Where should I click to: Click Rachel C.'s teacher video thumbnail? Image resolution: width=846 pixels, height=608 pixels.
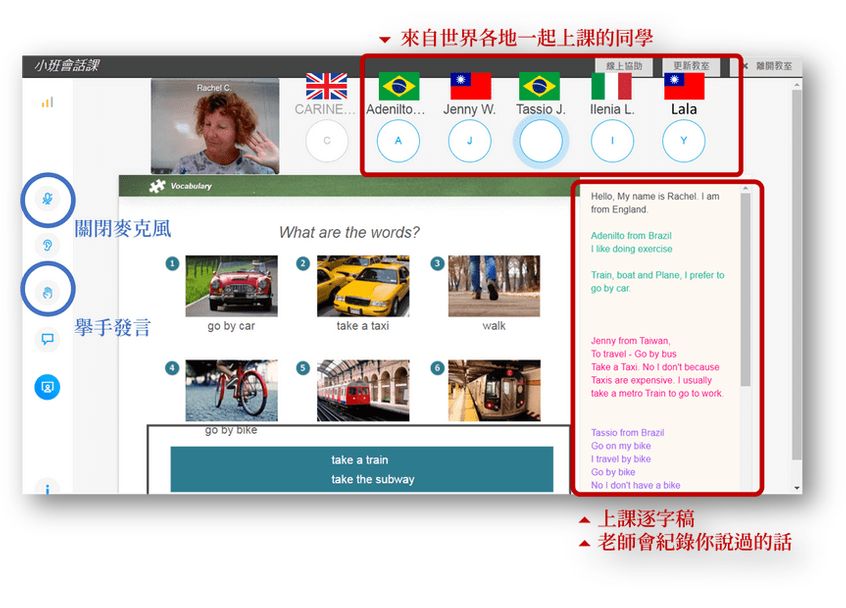[214, 126]
